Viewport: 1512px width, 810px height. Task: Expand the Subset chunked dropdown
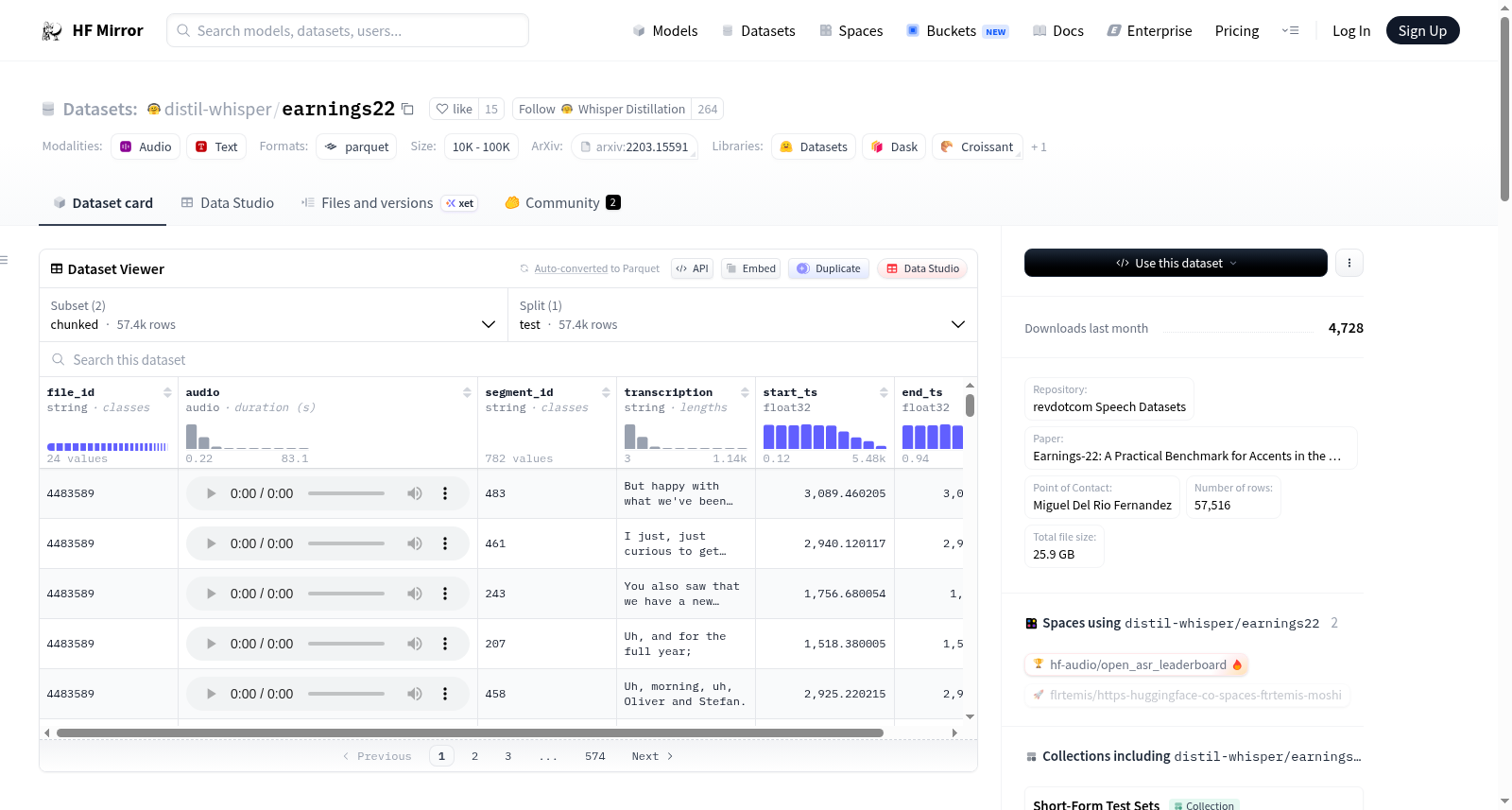coord(274,315)
